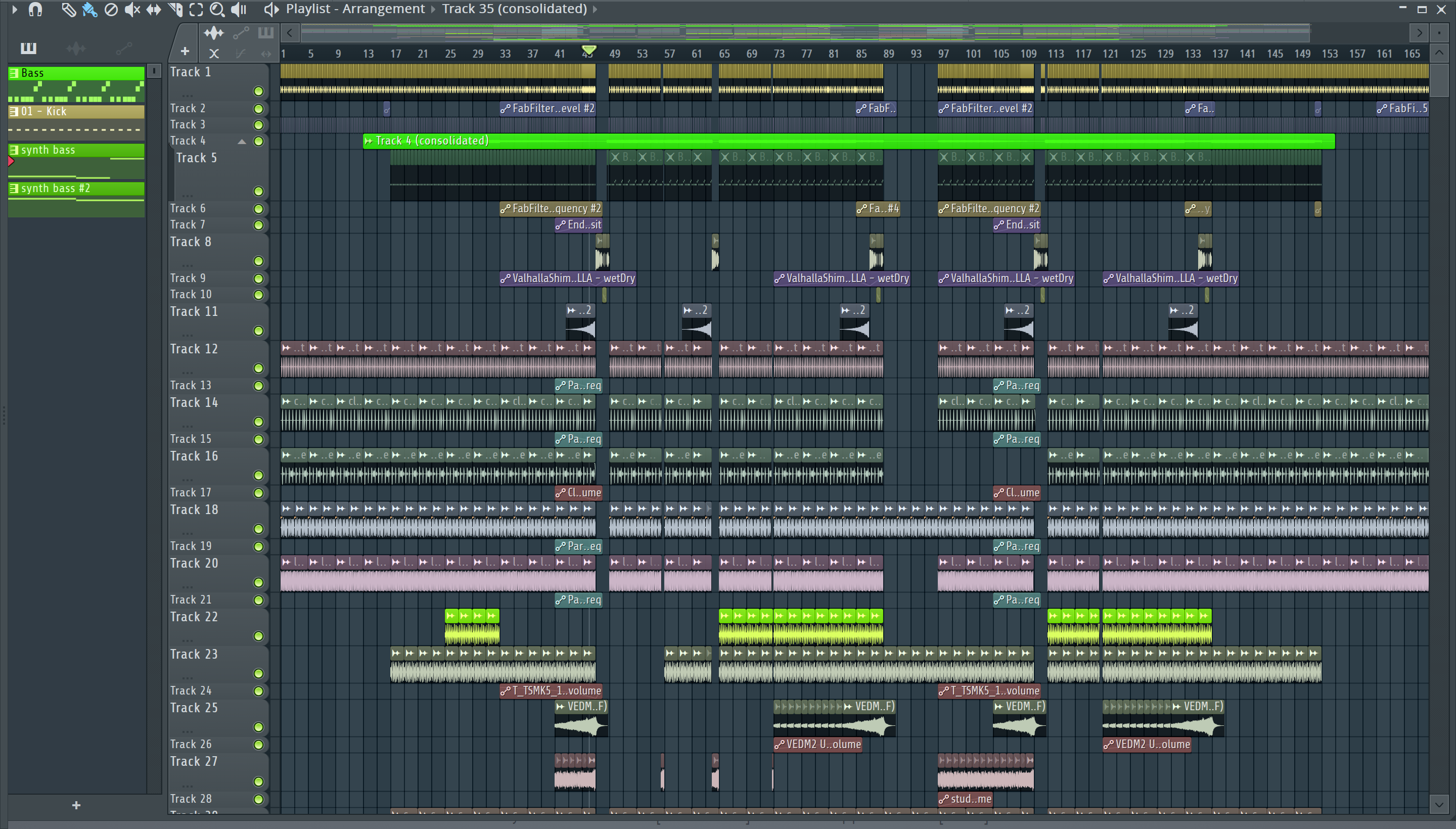Click the curved-line icon under the automation icon

240,54
